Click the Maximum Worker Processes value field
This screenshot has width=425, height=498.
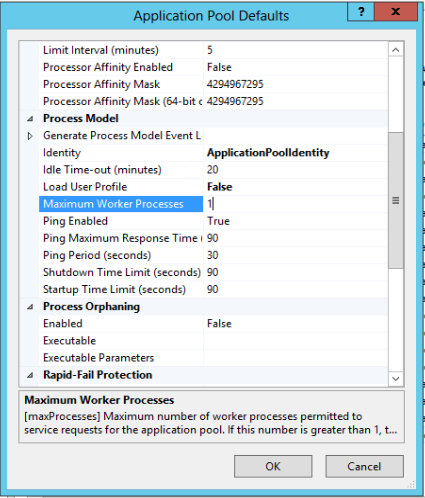click(295, 204)
